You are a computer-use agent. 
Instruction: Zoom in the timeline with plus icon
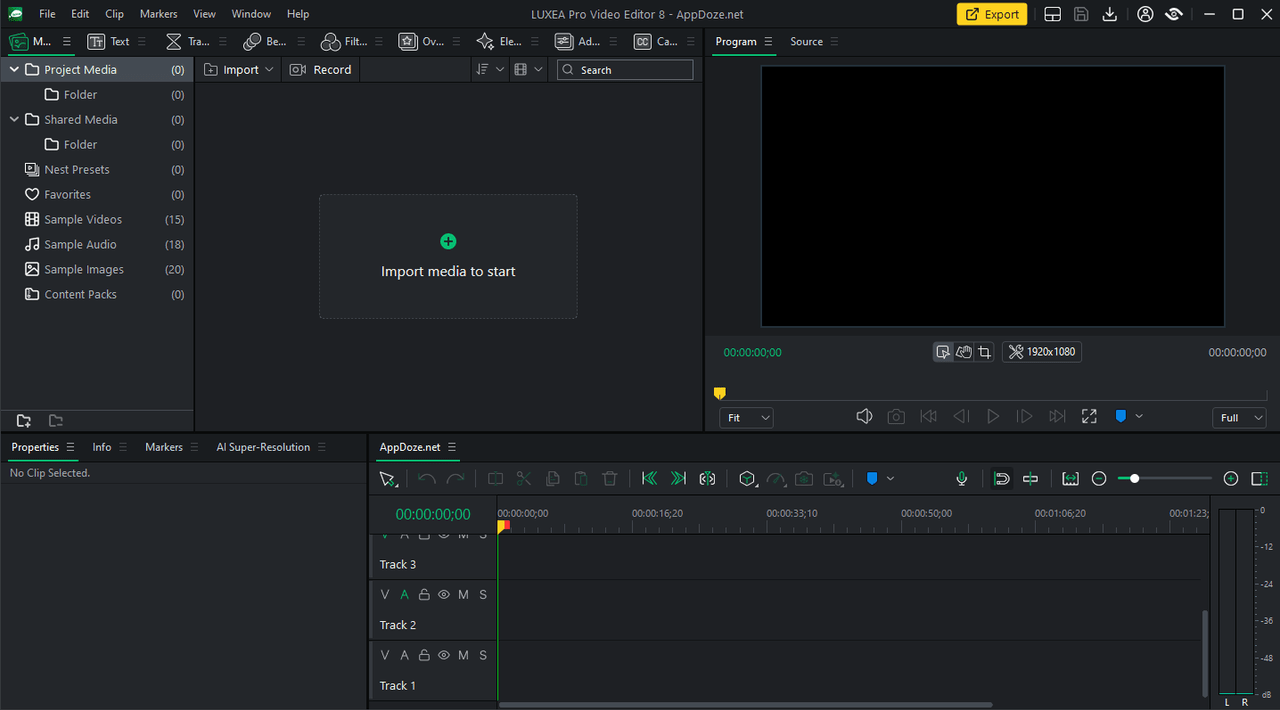tap(1231, 479)
